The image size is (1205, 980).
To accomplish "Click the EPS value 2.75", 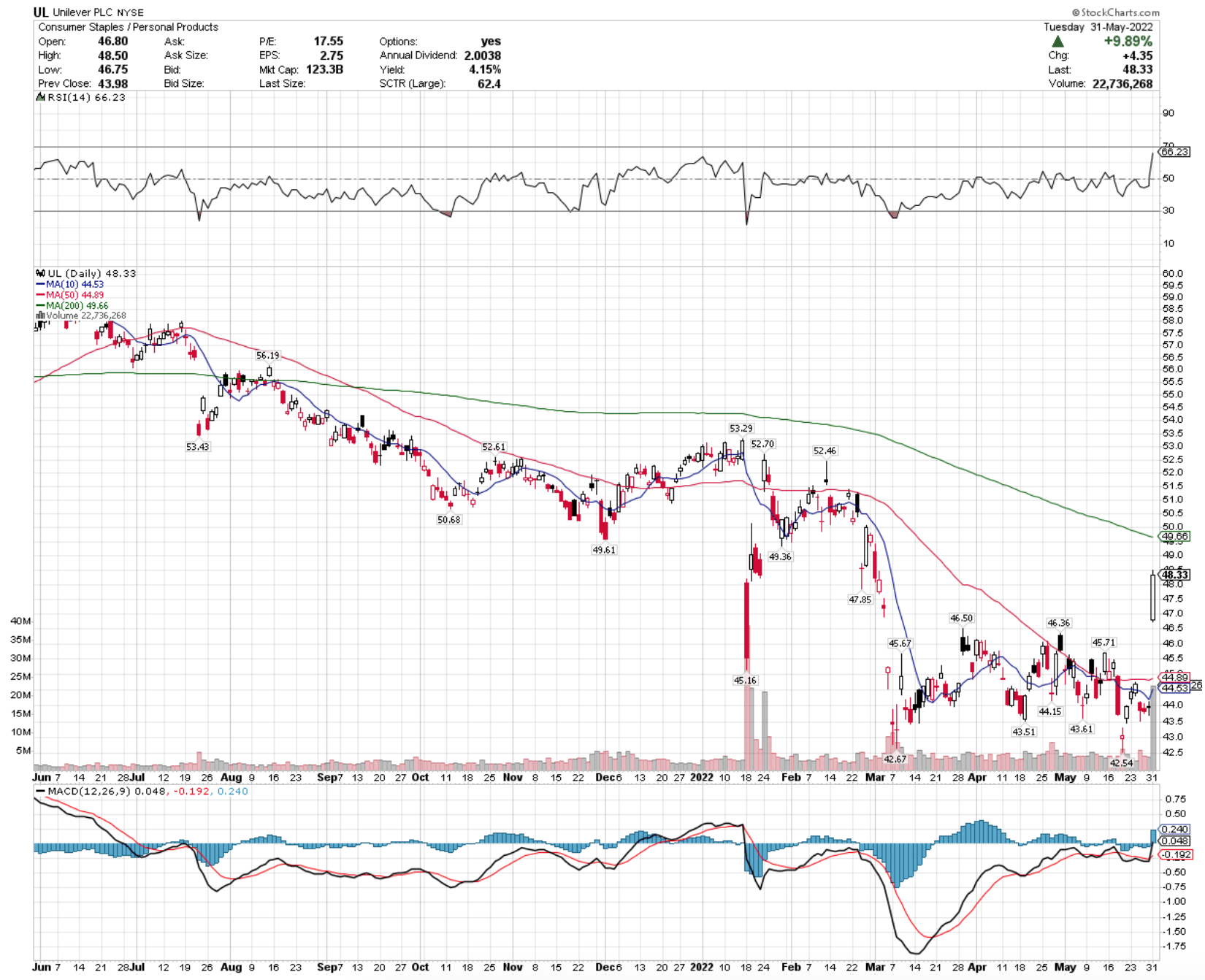I will (x=331, y=55).
